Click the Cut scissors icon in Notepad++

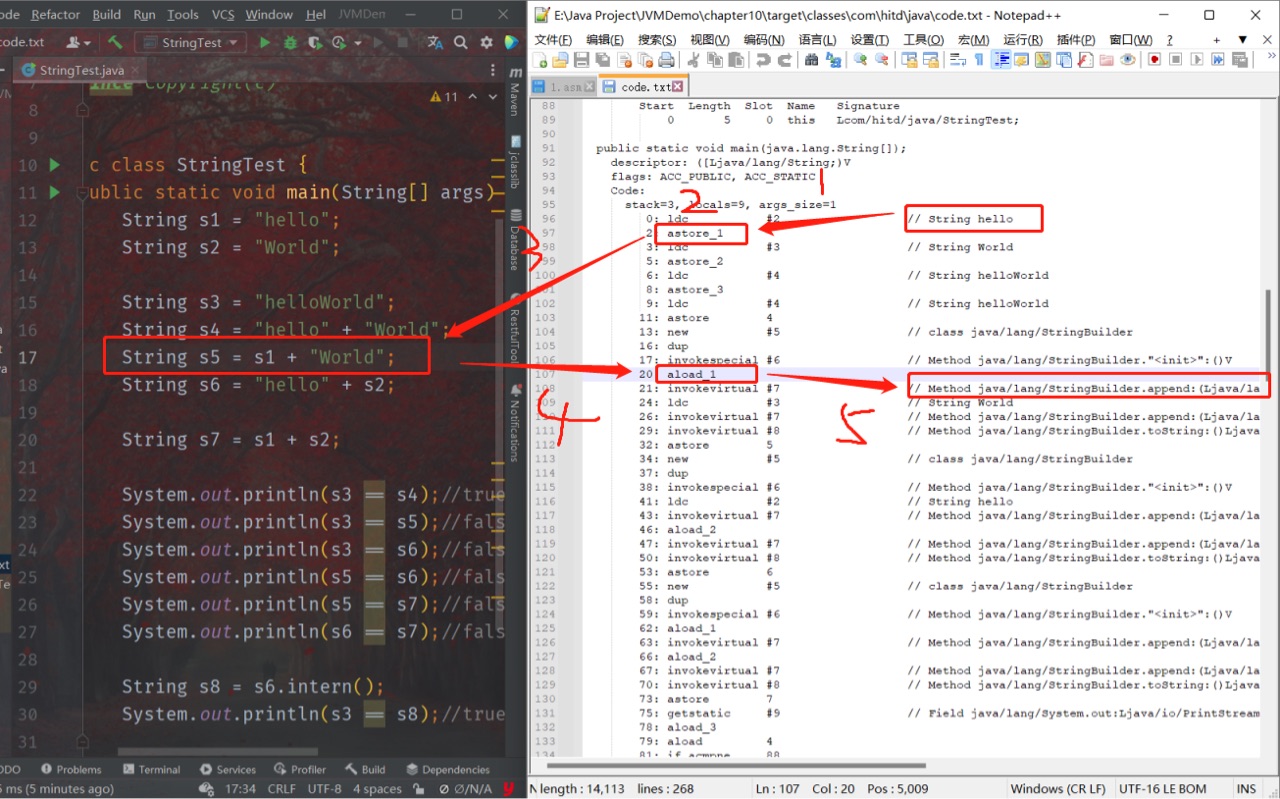(x=694, y=60)
